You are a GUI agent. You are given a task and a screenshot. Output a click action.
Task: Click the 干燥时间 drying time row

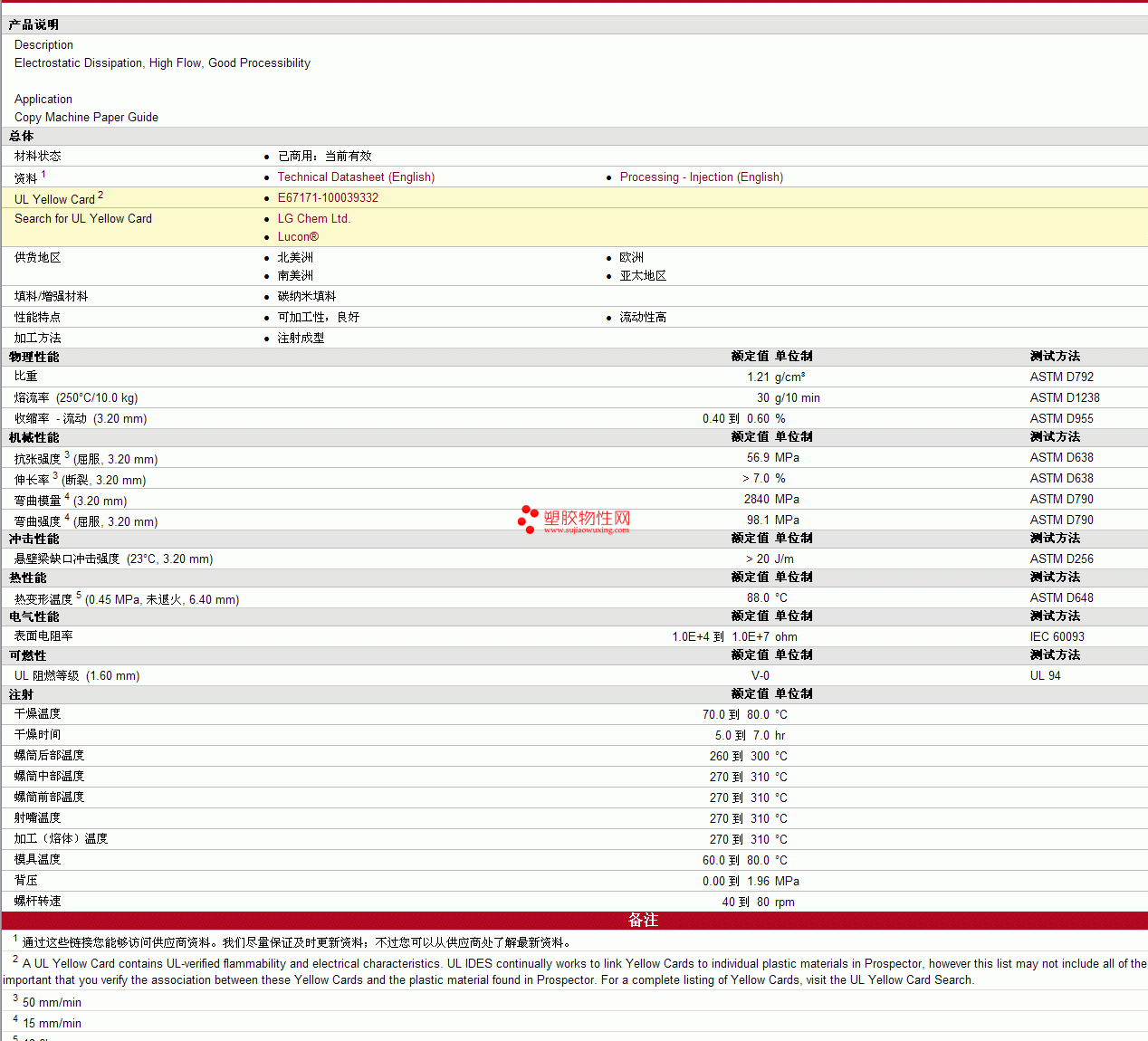pos(574,736)
